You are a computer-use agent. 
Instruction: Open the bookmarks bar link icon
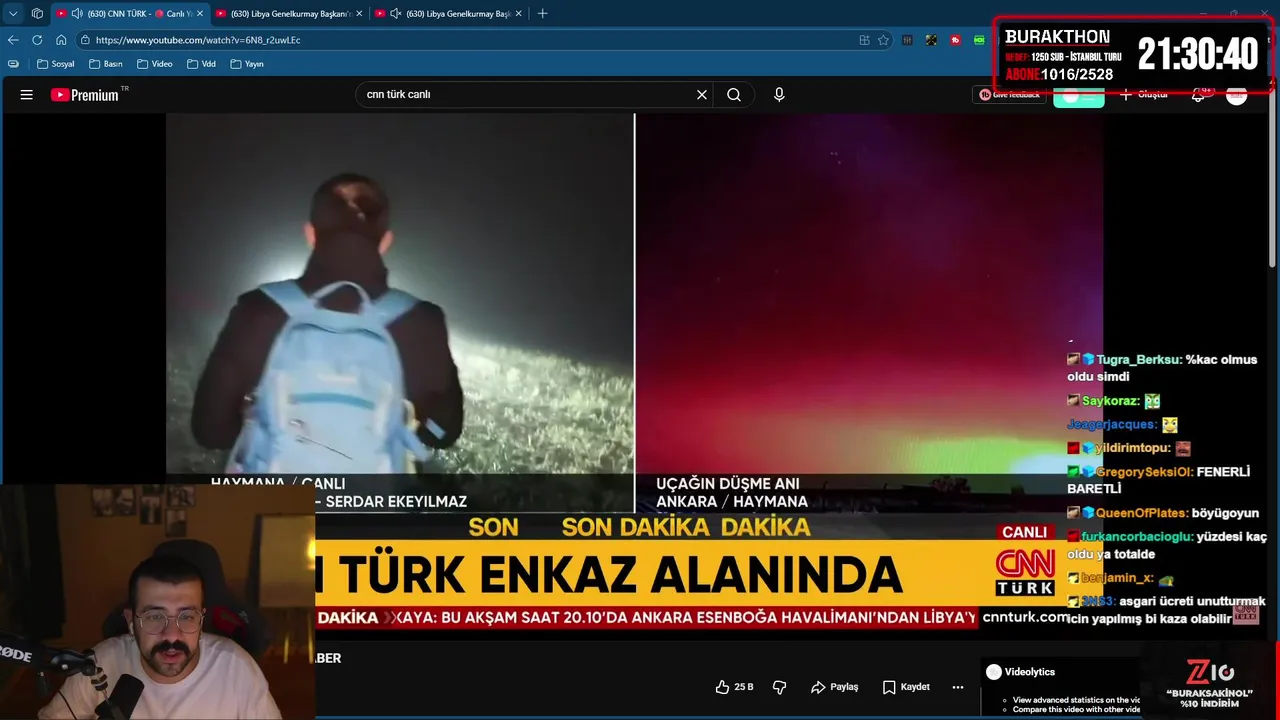tap(13, 63)
